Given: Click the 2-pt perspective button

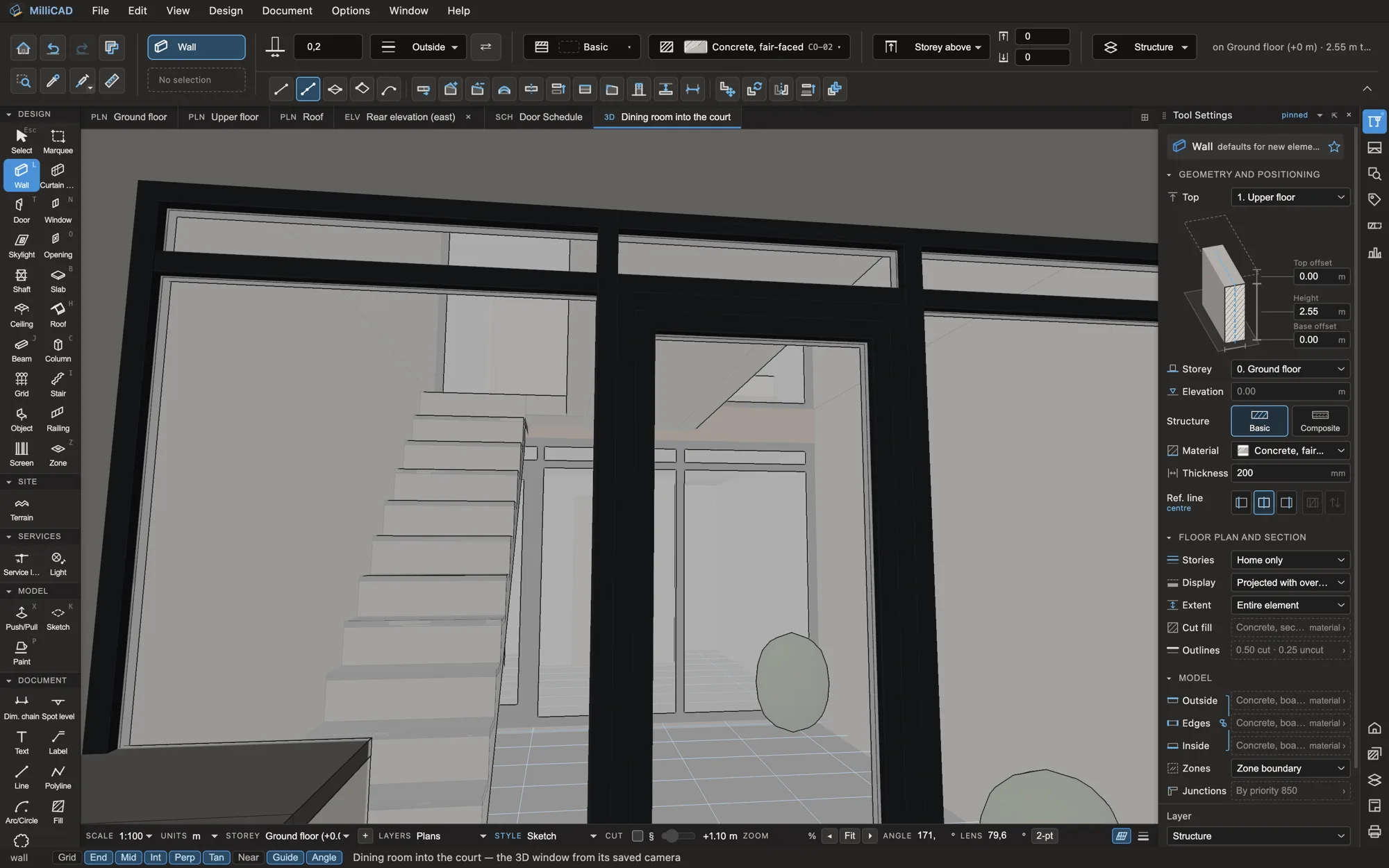Looking at the screenshot, I should (x=1045, y=835).
